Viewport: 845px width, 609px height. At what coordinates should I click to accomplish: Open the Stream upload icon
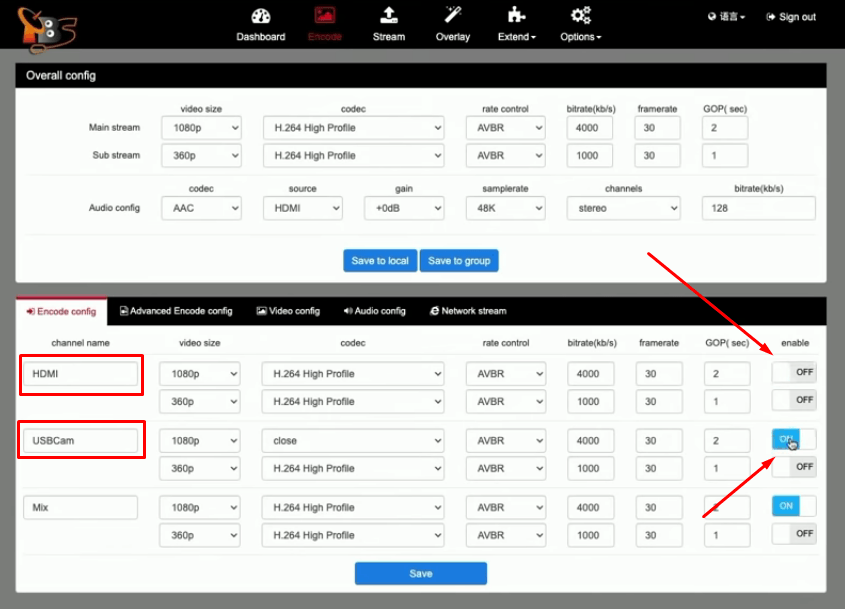pyautogui.click(x=389, y=15)
